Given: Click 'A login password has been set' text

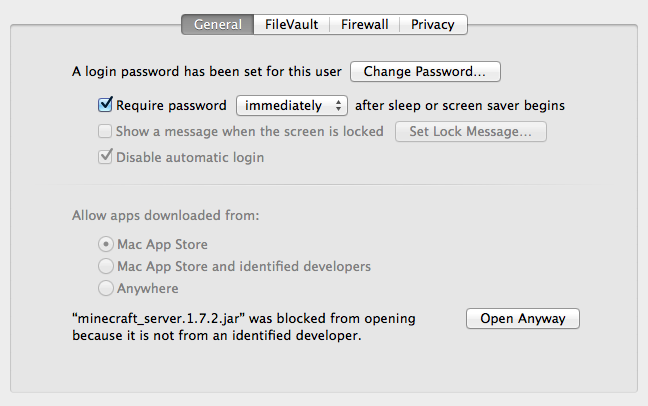Looking at the screenshot, I should (x=207, y=72).
